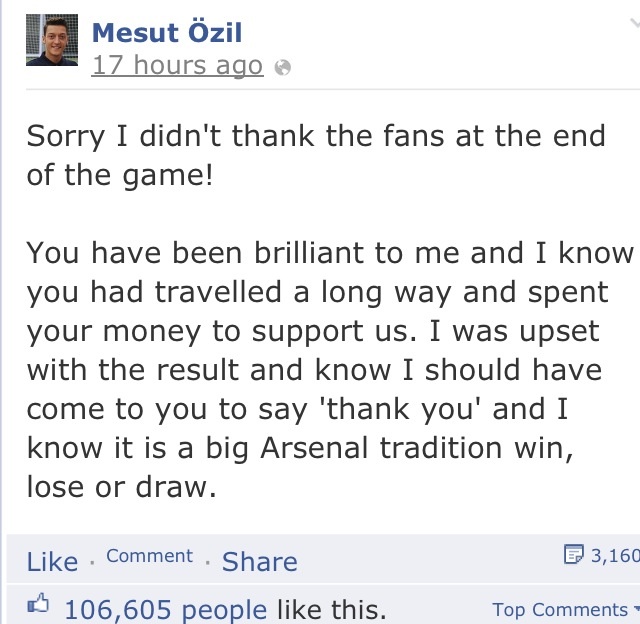The height and width of the screenshot is (624, 640).
Task: Share this post via Share link
Action: pyautogui.click(x=259, y=562)
